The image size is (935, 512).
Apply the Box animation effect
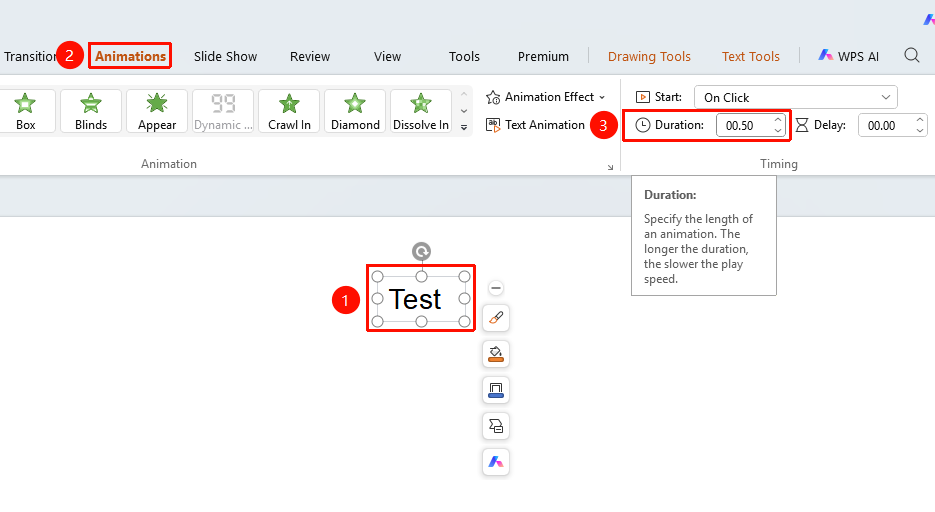click(26, 111)
